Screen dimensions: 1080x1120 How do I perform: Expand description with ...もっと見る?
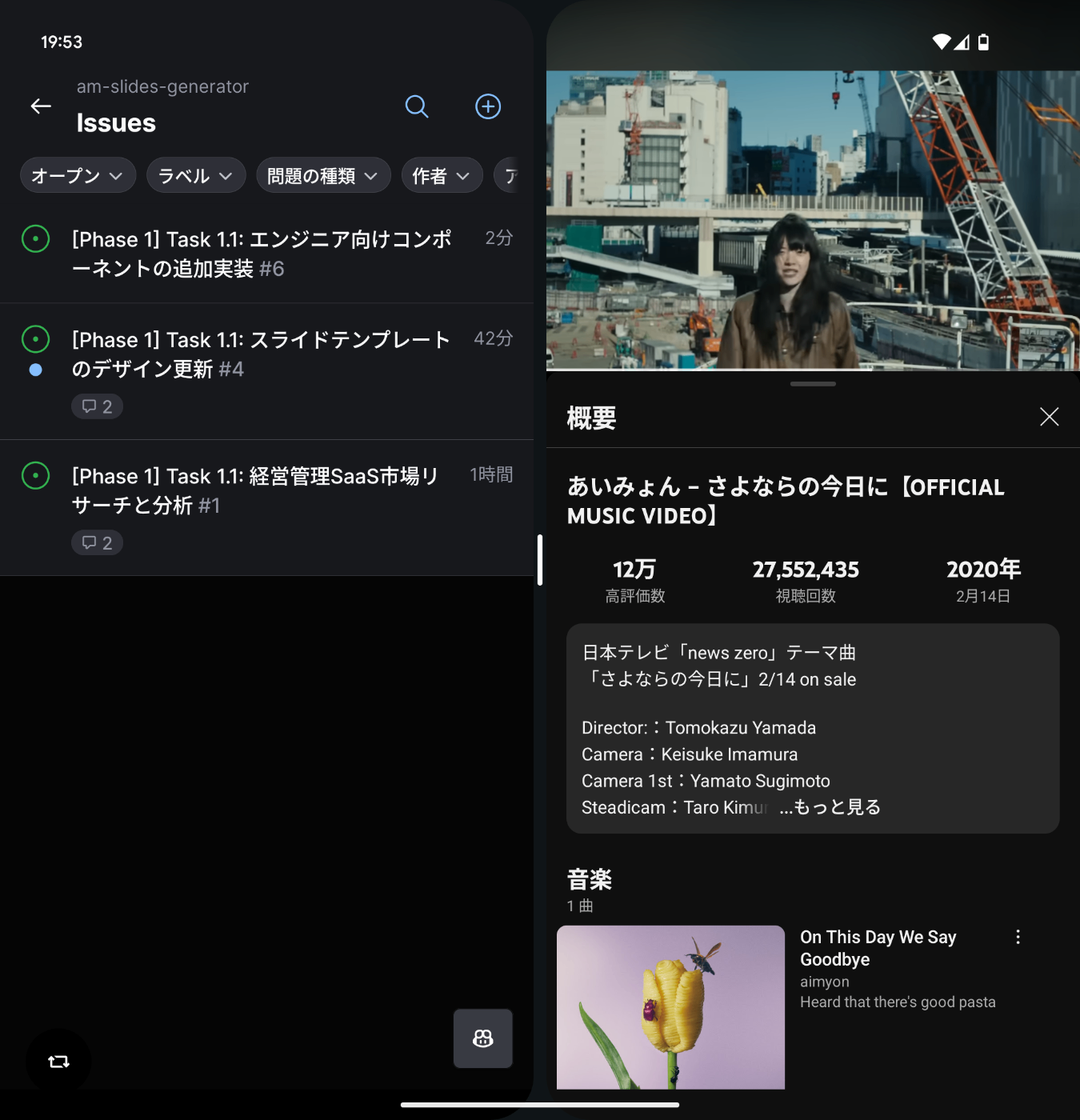click(x=830, y=807)
